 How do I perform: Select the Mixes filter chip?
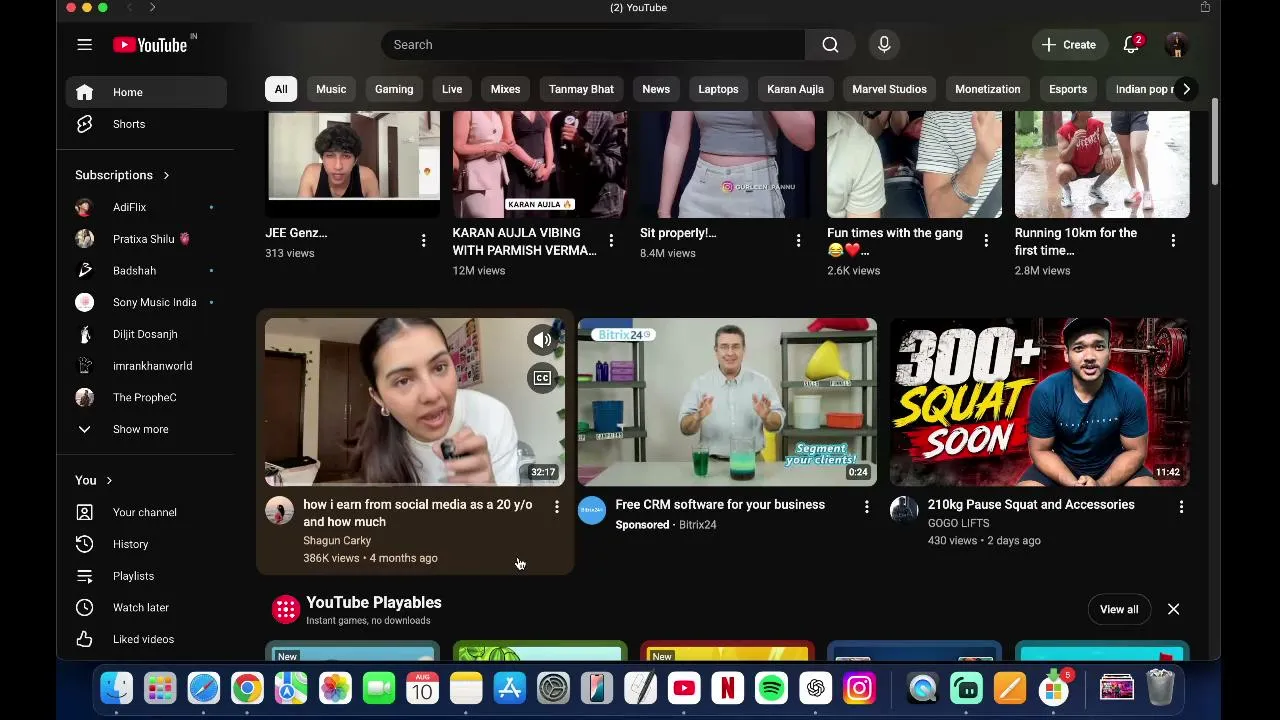click(x=505, y=89)
